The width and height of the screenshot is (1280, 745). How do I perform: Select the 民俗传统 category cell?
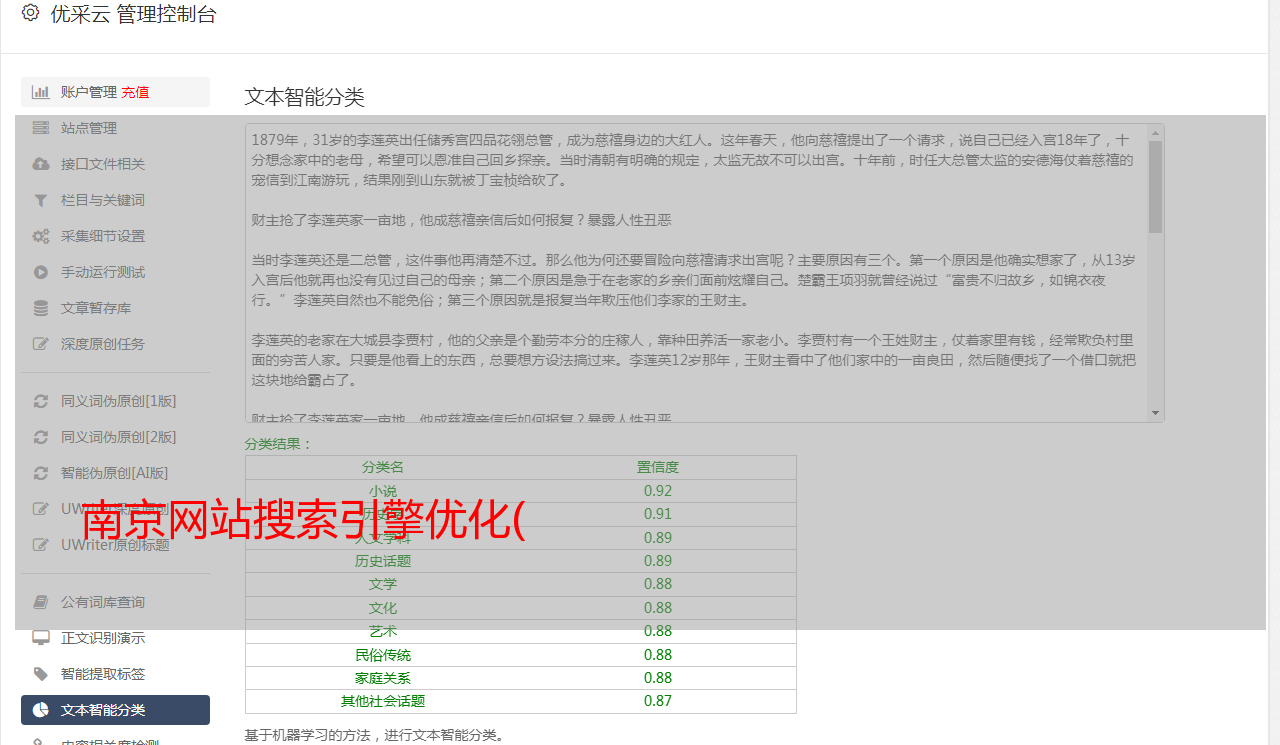pyautogui.click(x=383, y=655)
